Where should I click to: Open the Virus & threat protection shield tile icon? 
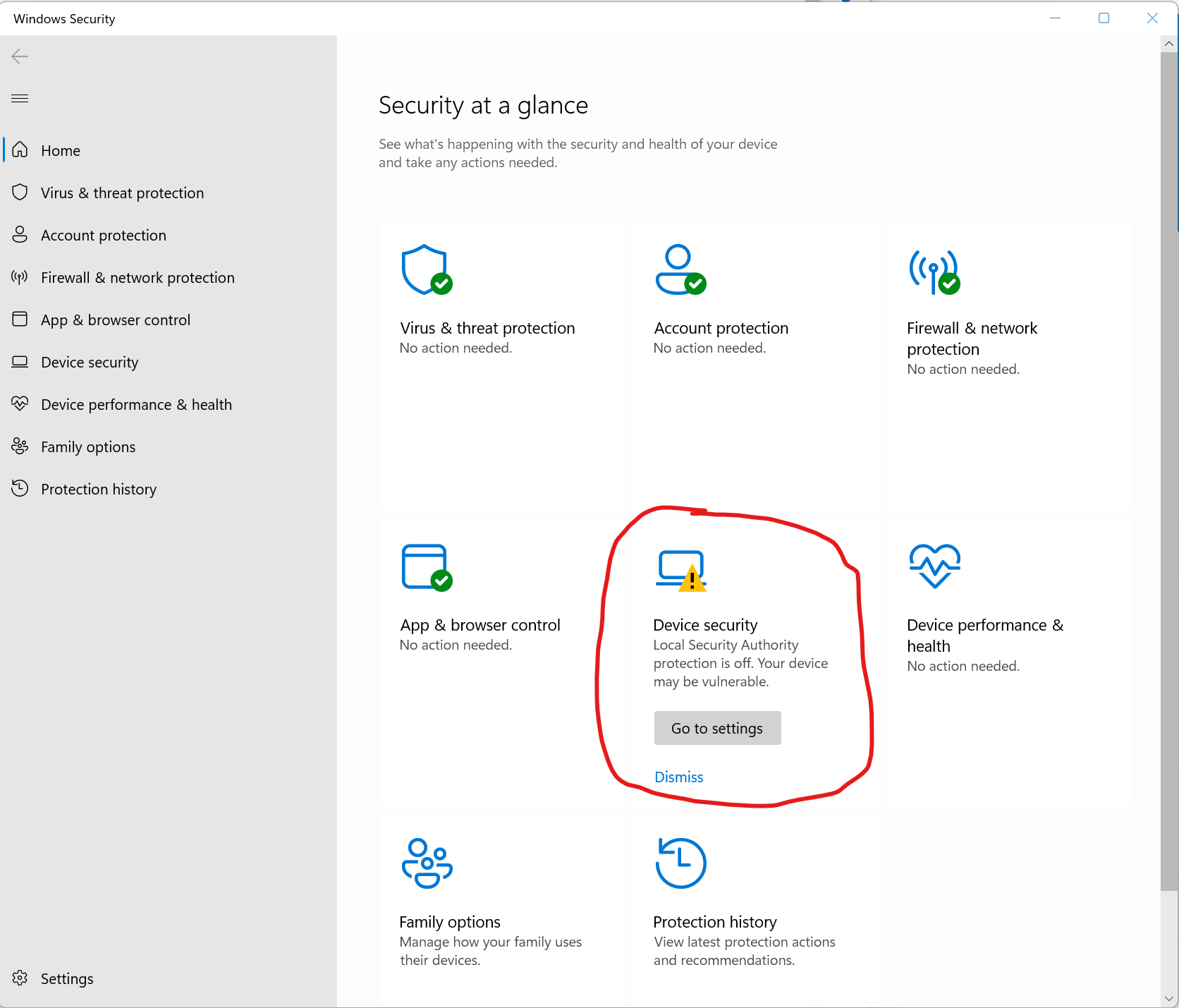pyautogui.click(x=427, y=269)
